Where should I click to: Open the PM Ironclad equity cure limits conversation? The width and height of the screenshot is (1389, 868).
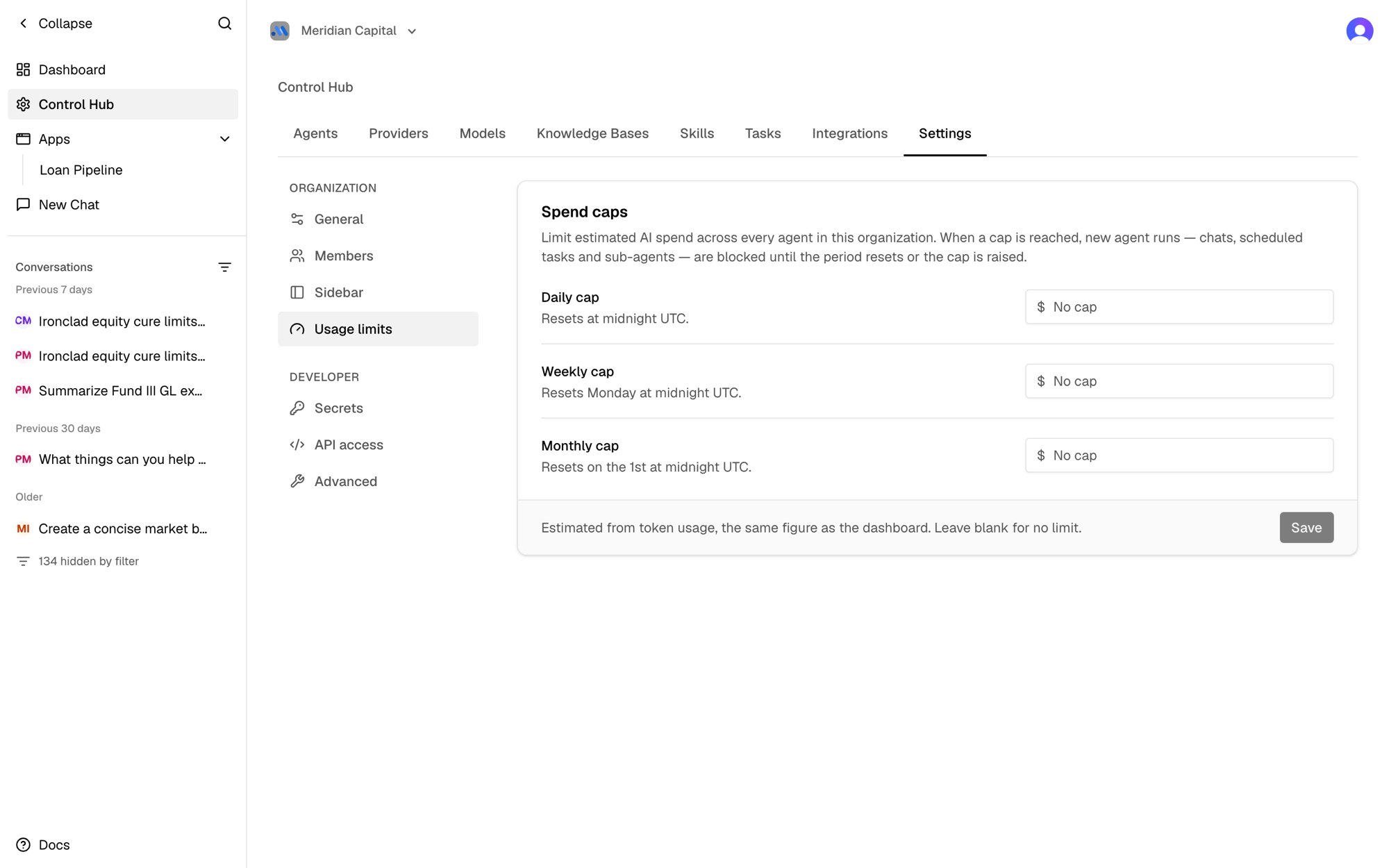123,356
